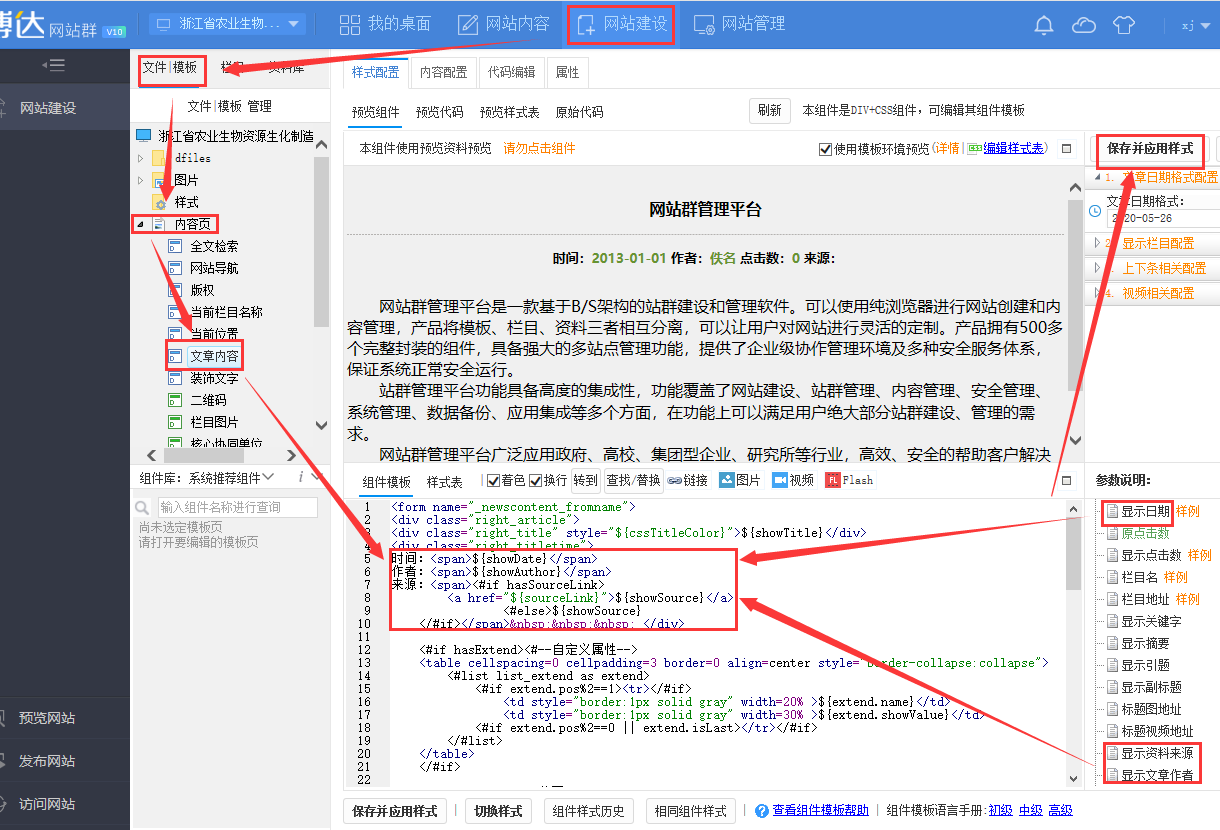
Task: Click the 显示关键字 parameter document icon
Action: click(1111, 621)
